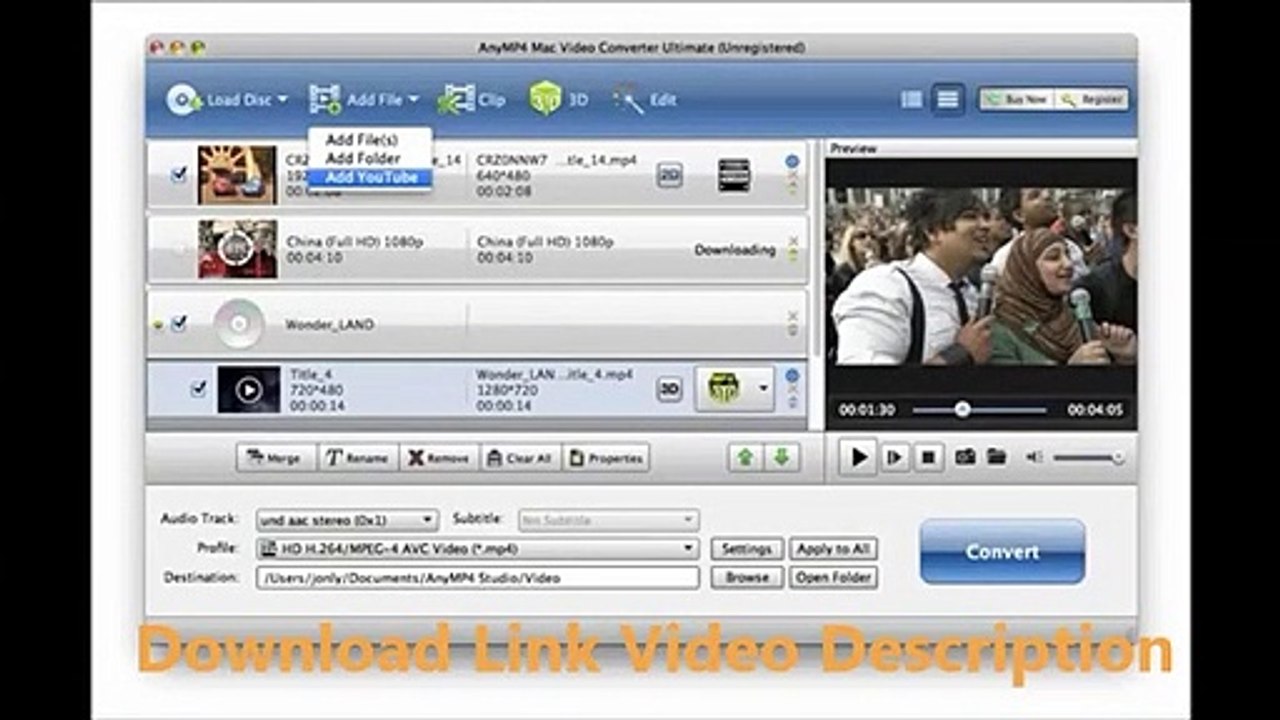Switch to detailed view mode
The width and height of the screenshot is (1280, 720).
(x=947, y=99)
